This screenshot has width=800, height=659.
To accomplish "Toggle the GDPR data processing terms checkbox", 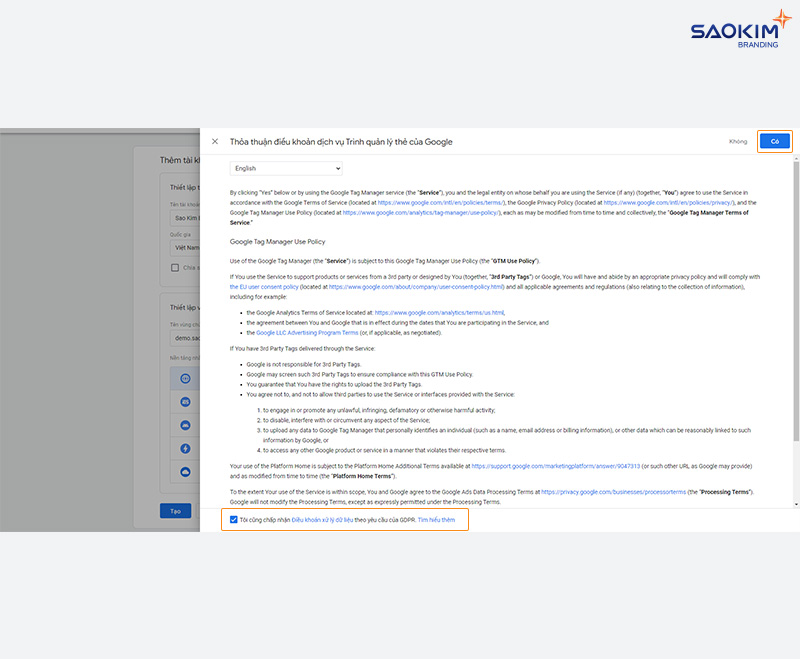I will click(x=233, y=521).
